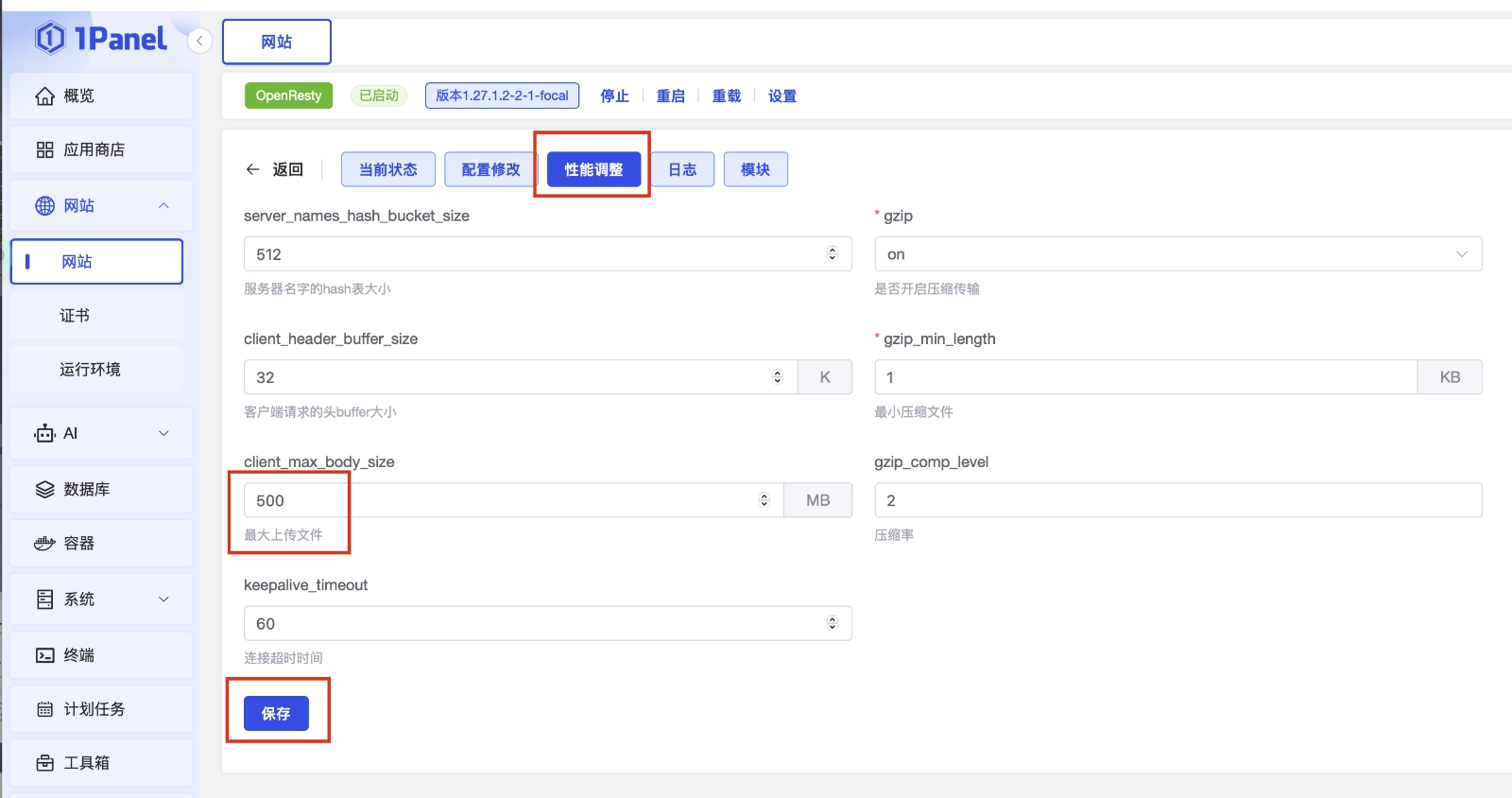Click the client_max_body_size input field
The width and height of the screenshot is (1512, 798).
pyautogui.click(x=501, y=500)
